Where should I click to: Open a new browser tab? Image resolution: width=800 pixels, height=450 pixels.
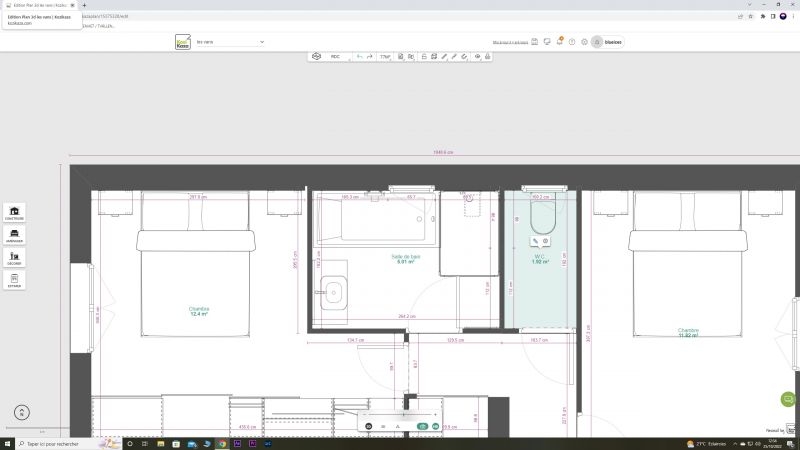pyautogui.click(x=84, y=5)
